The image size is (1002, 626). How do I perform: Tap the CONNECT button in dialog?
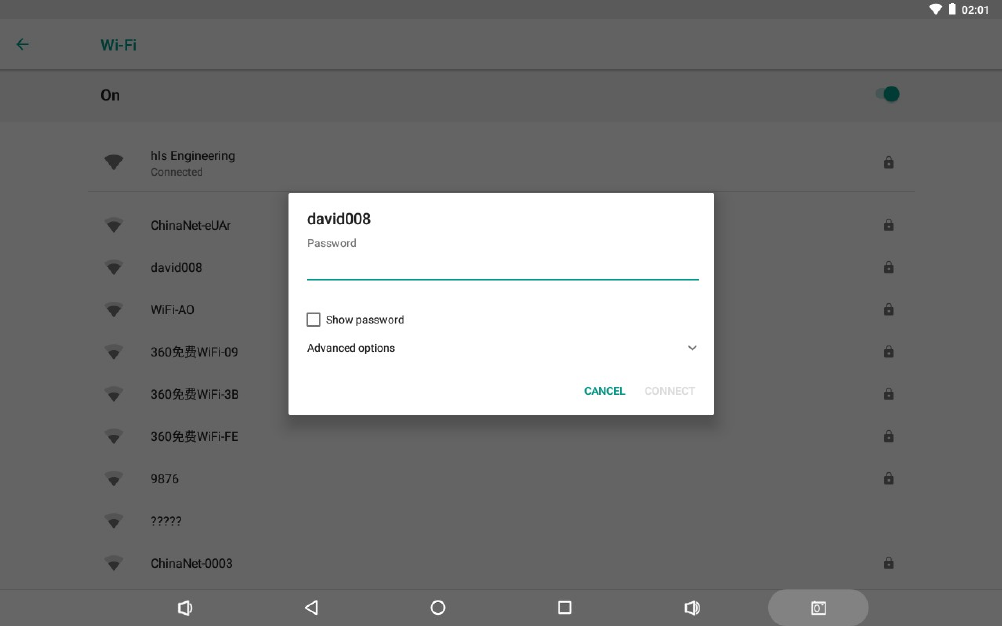[x=669, y=391]
